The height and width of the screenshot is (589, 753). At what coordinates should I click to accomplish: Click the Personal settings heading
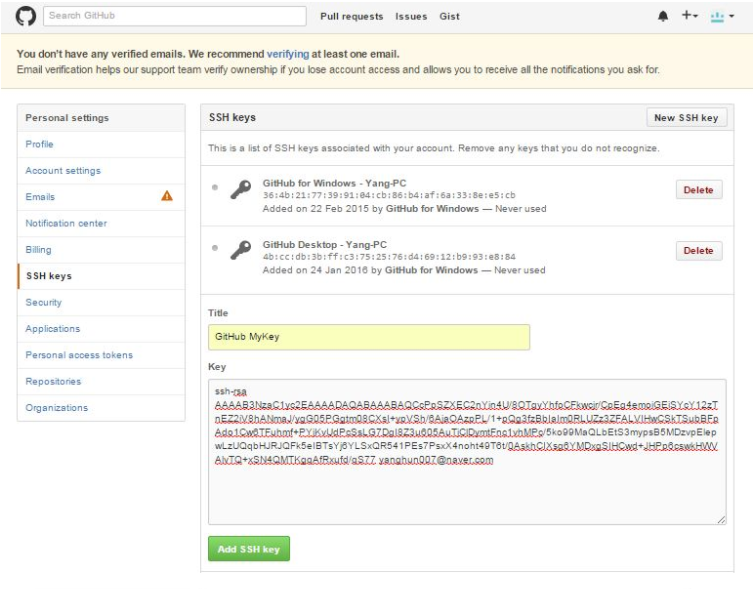[67, 118]
